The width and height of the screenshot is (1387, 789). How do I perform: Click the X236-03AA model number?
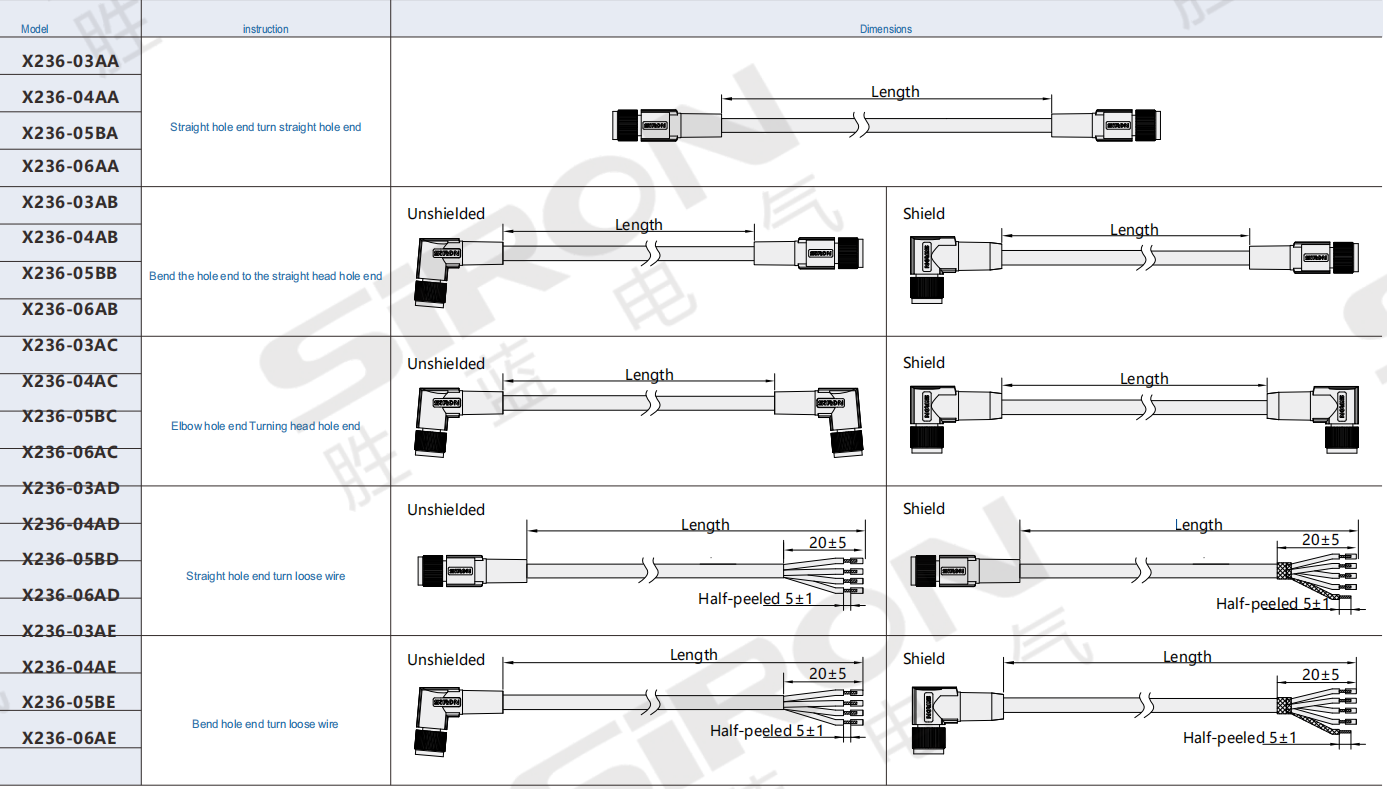click(70, 61)
